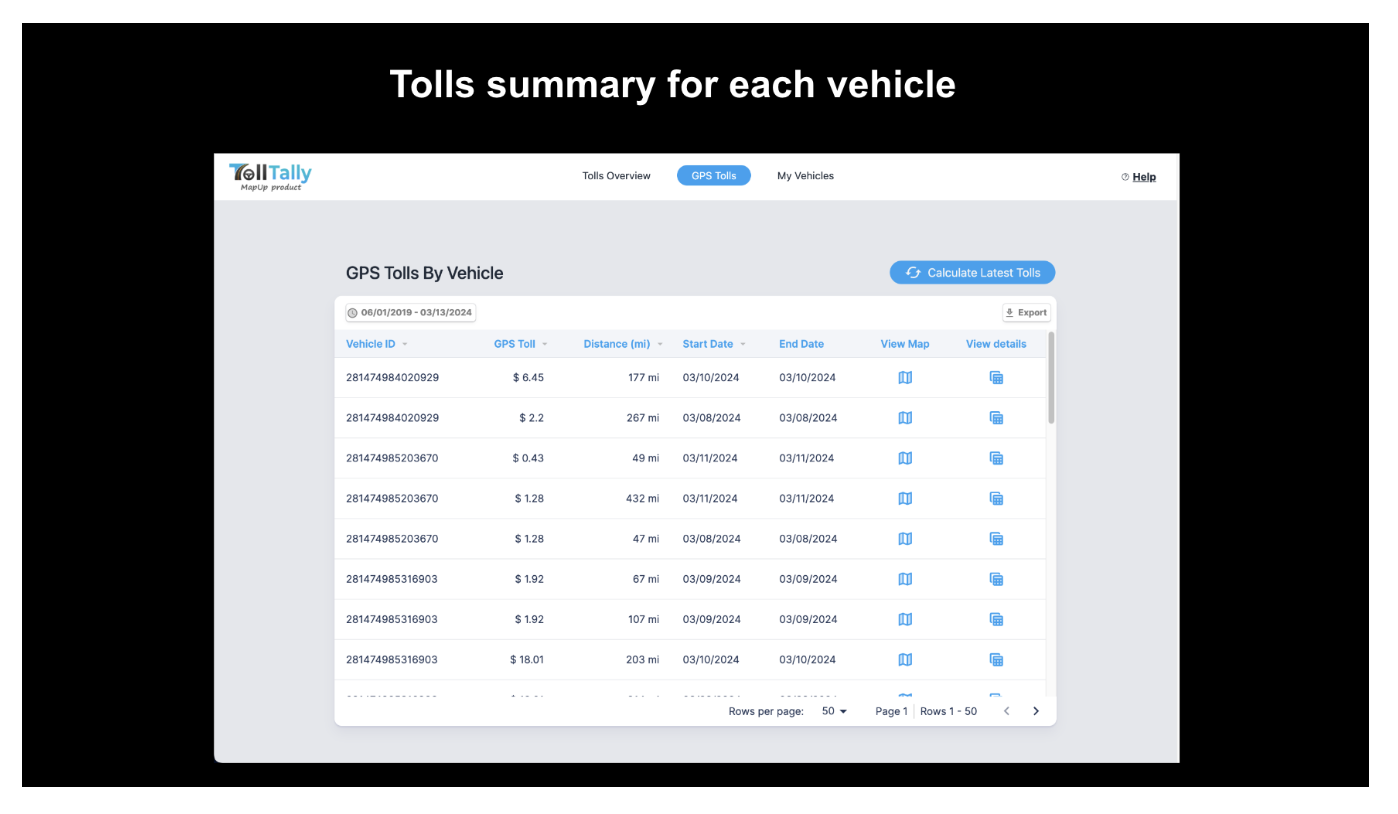Click Calculate Latest Tolls button
This screenshot has width=1398, height=814.
point(972,273)
